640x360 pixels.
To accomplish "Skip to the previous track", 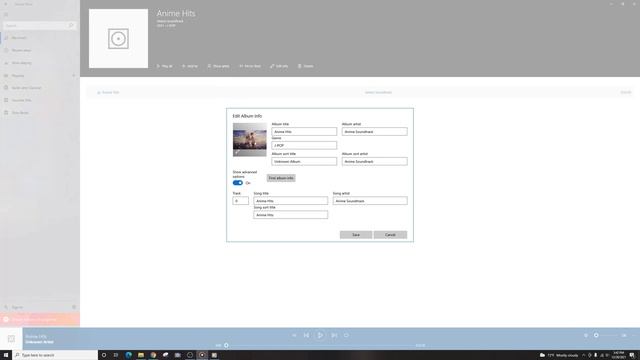I will pyautogui.click(x=306, y=335).
